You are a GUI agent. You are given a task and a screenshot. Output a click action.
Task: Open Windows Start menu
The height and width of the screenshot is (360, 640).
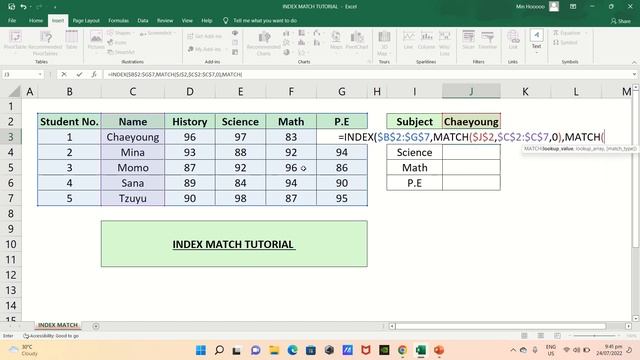[201, 350]
